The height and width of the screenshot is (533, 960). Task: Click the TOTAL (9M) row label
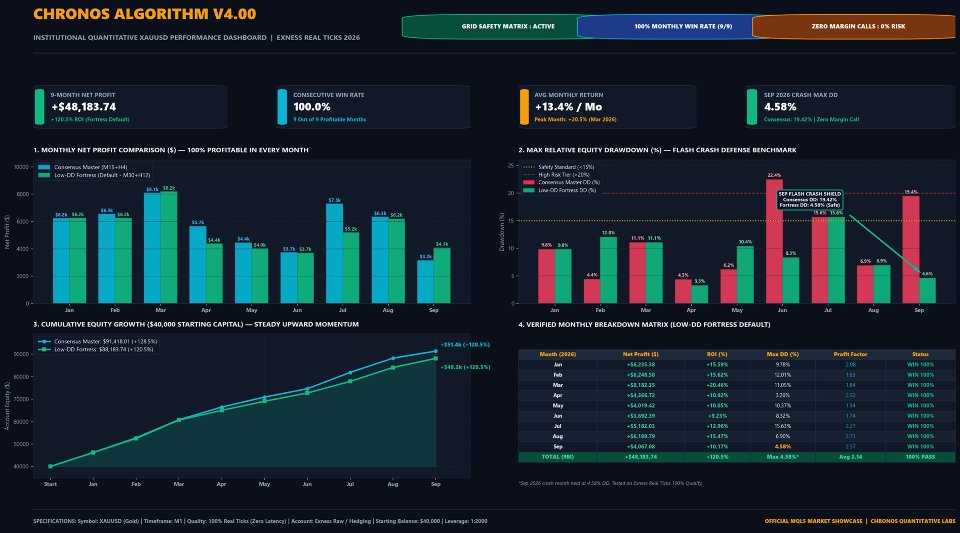(x=558, y=457)
